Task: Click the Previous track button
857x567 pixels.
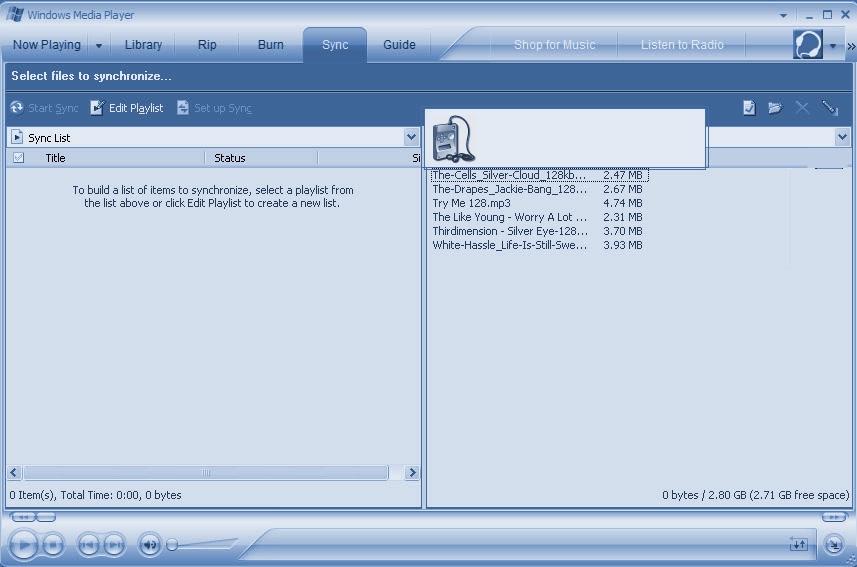Action: tap(88, 545)
